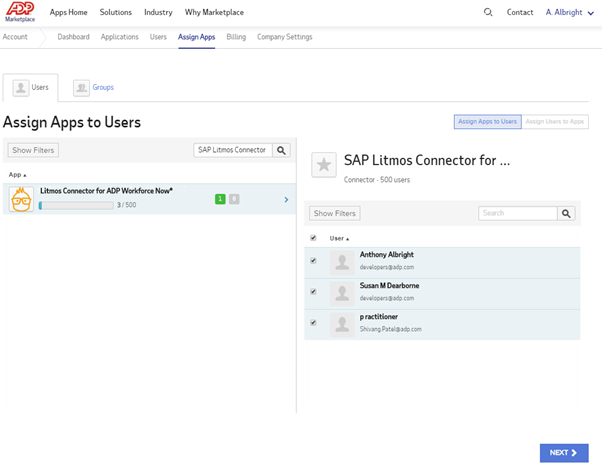Click the app search magnifier button
The image size is (602, 467).
click(281, 150)
